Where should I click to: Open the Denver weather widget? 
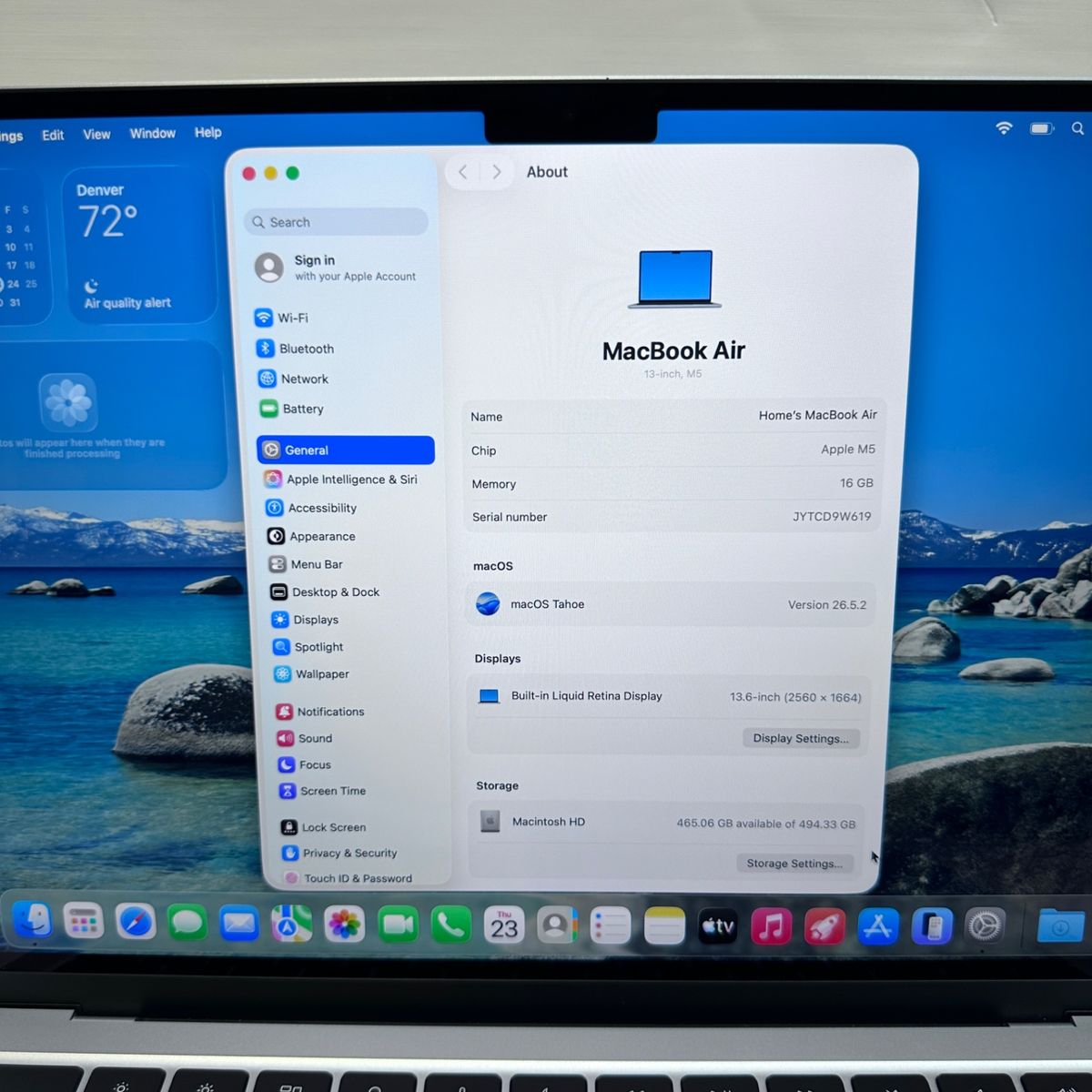(140, 246)
